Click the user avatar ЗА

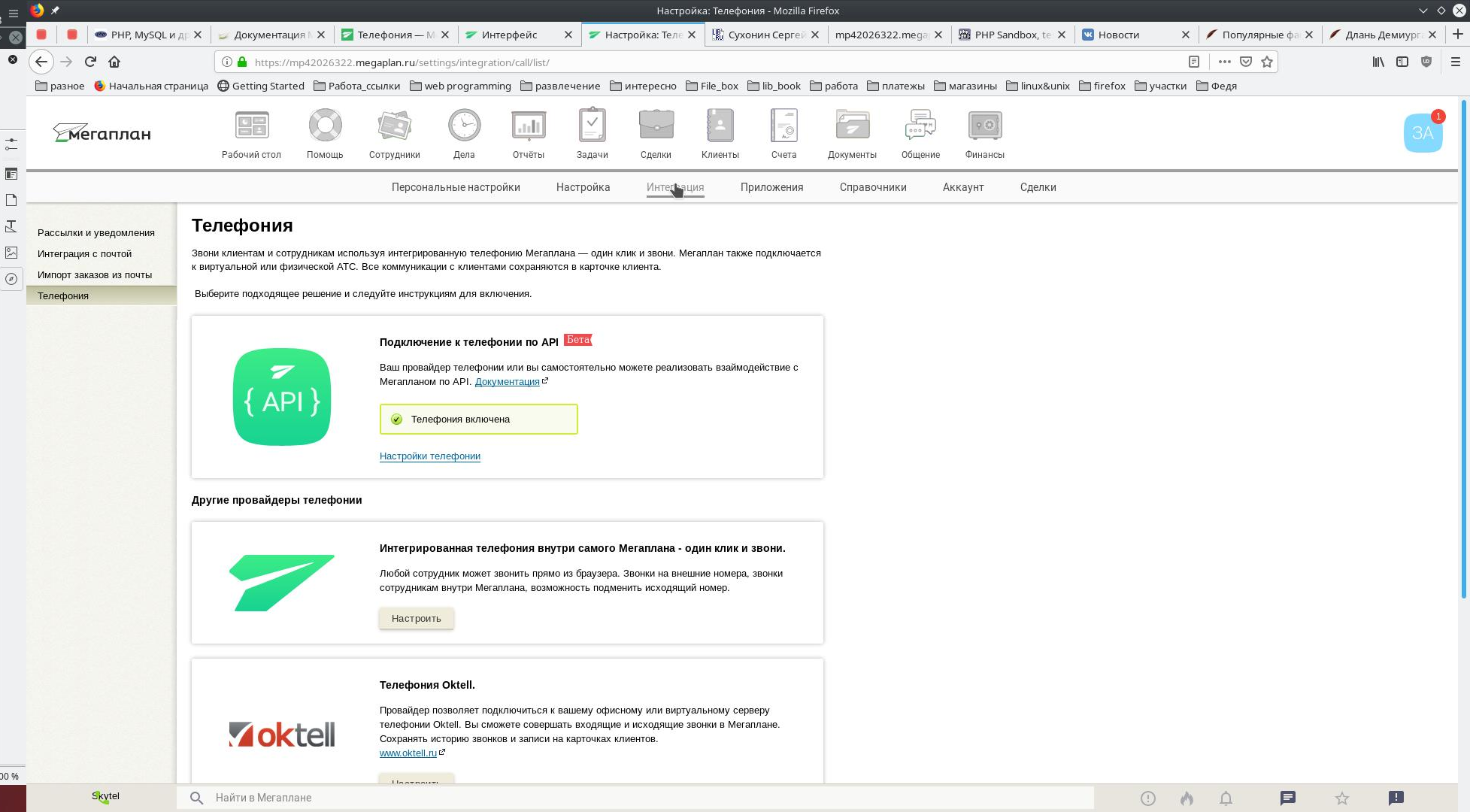[x=1422, y=134]
